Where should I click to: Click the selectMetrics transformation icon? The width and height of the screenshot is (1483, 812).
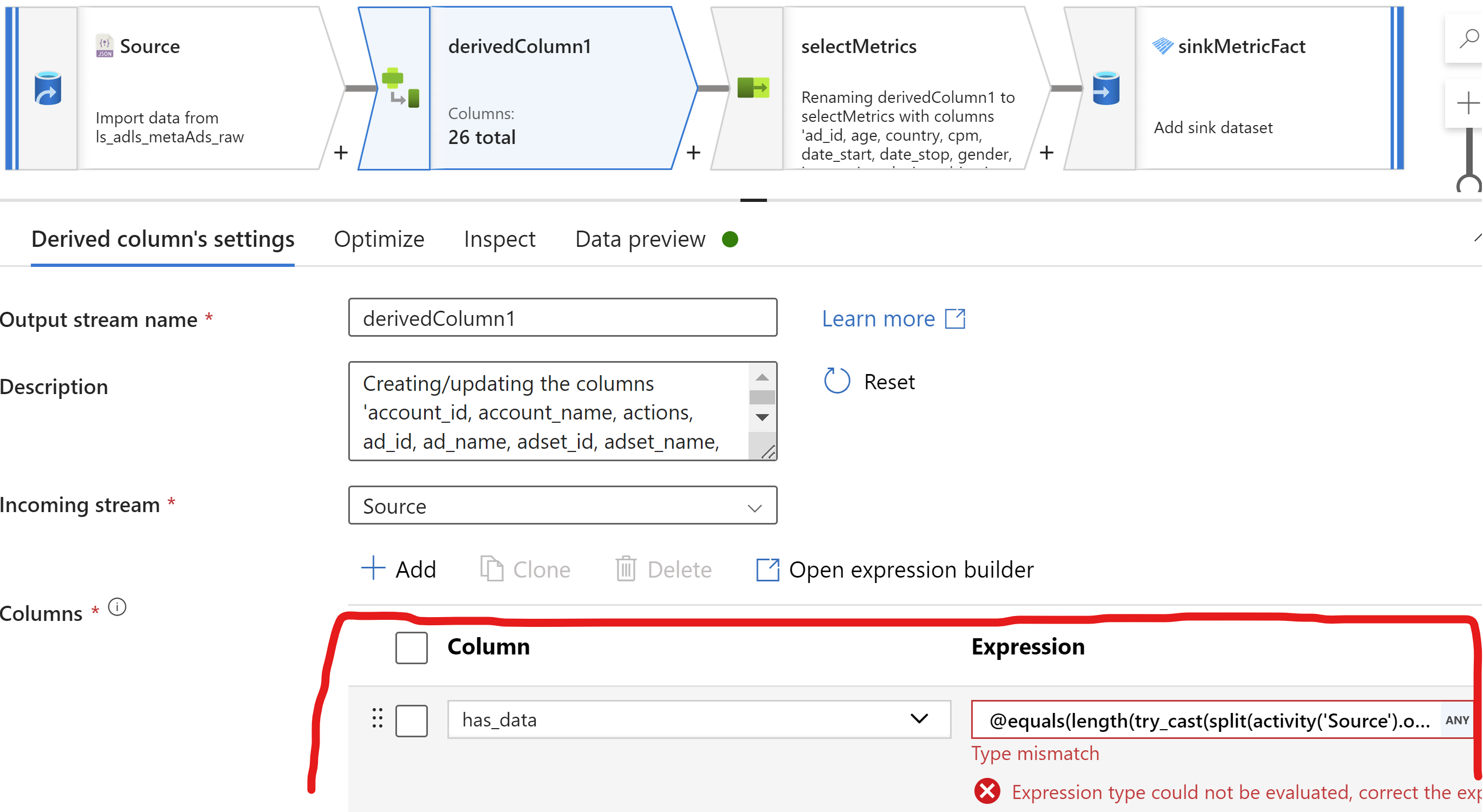754,88
